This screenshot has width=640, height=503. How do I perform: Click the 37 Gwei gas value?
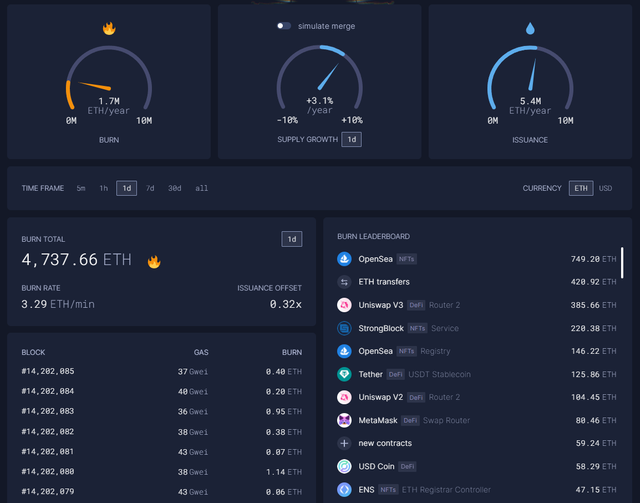point(193,372)
